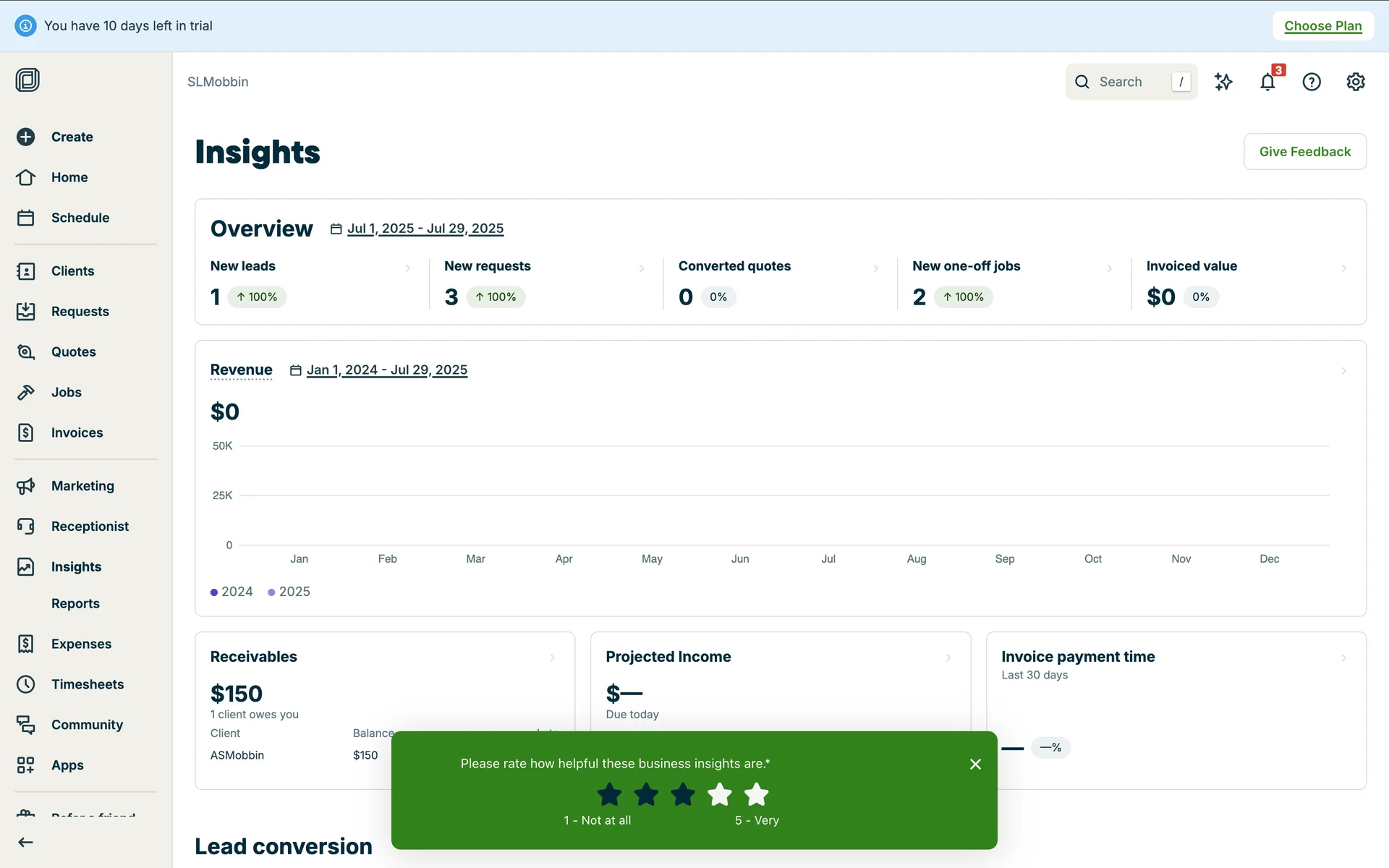The height and width of the screenshot is (868, 1389).
Task: Open the settings gear icon
Action: pos(1356,82)
